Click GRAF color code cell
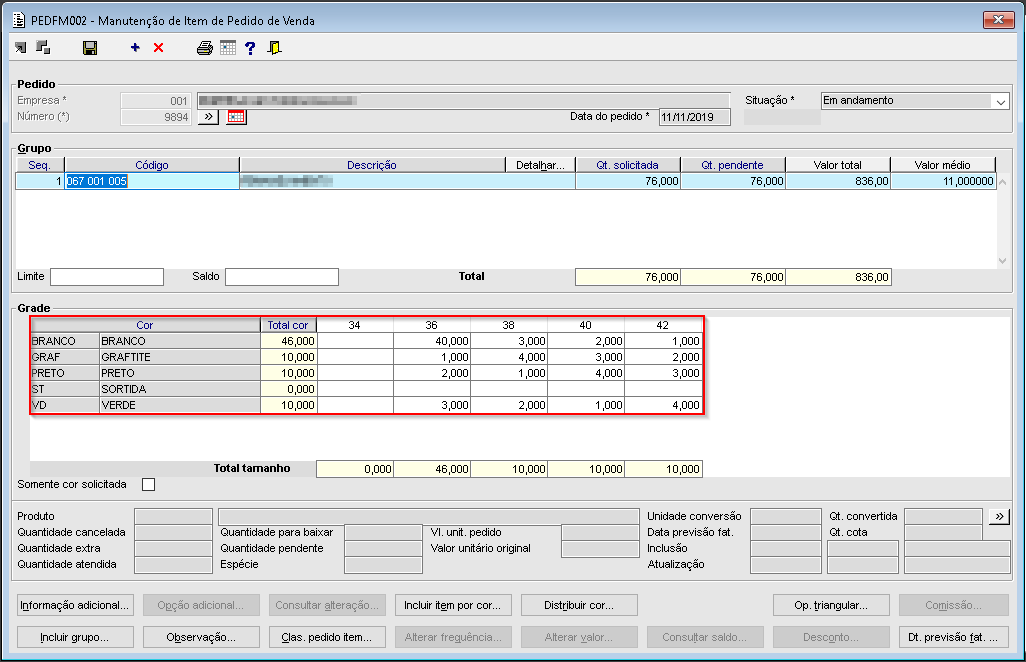Screen dimensions: 1026x662 click(65, 357)
